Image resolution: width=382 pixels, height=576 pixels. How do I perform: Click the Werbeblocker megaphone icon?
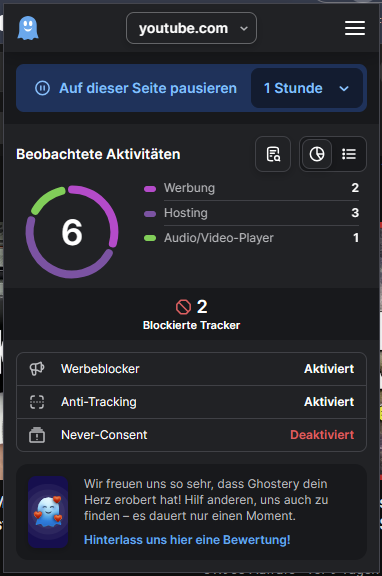click(37, 368)
